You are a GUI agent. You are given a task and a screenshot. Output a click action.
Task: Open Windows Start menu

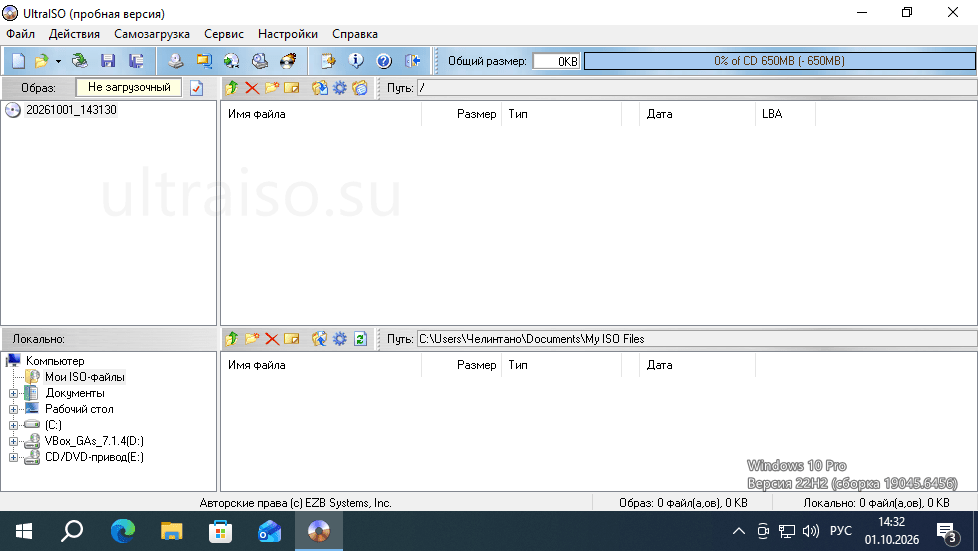24,531
